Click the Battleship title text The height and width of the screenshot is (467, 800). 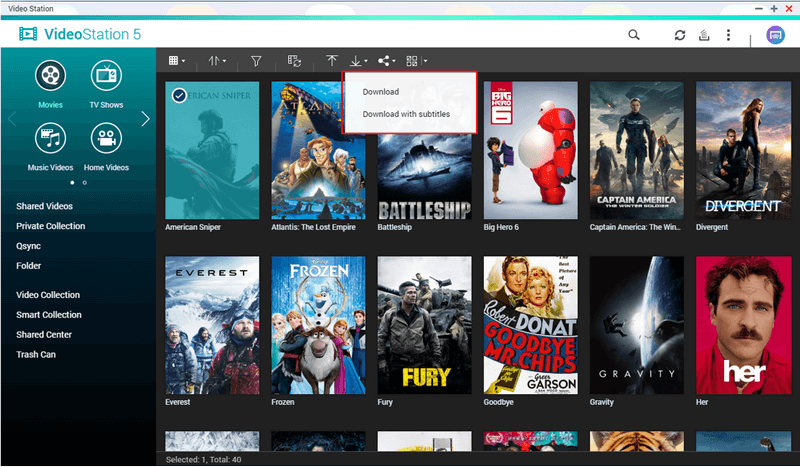tap(394, 227)
